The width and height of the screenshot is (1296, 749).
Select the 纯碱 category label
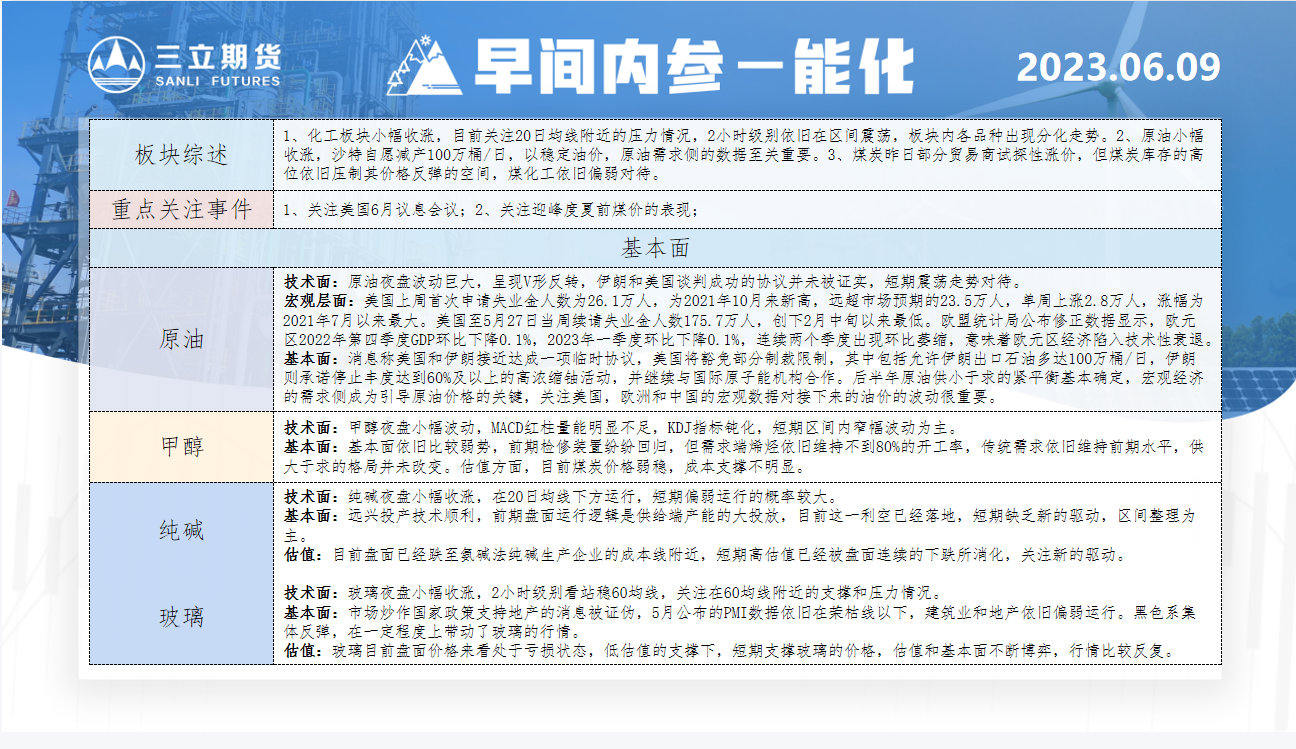coord(181,530)
